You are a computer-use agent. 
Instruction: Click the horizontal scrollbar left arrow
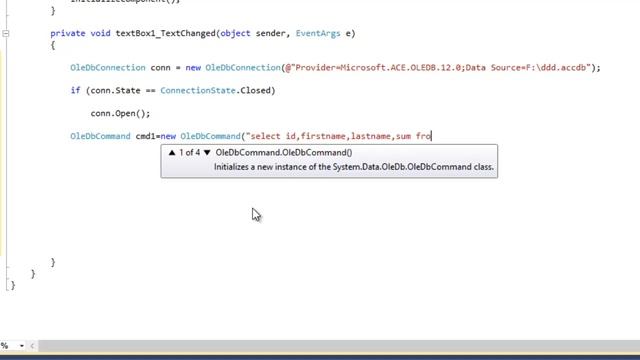[x=32, y=346]
